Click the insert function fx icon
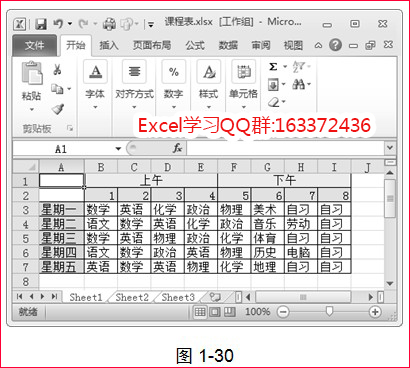This screenshot has height=368, width=410. pyautogui.click(x=177, y=148)
